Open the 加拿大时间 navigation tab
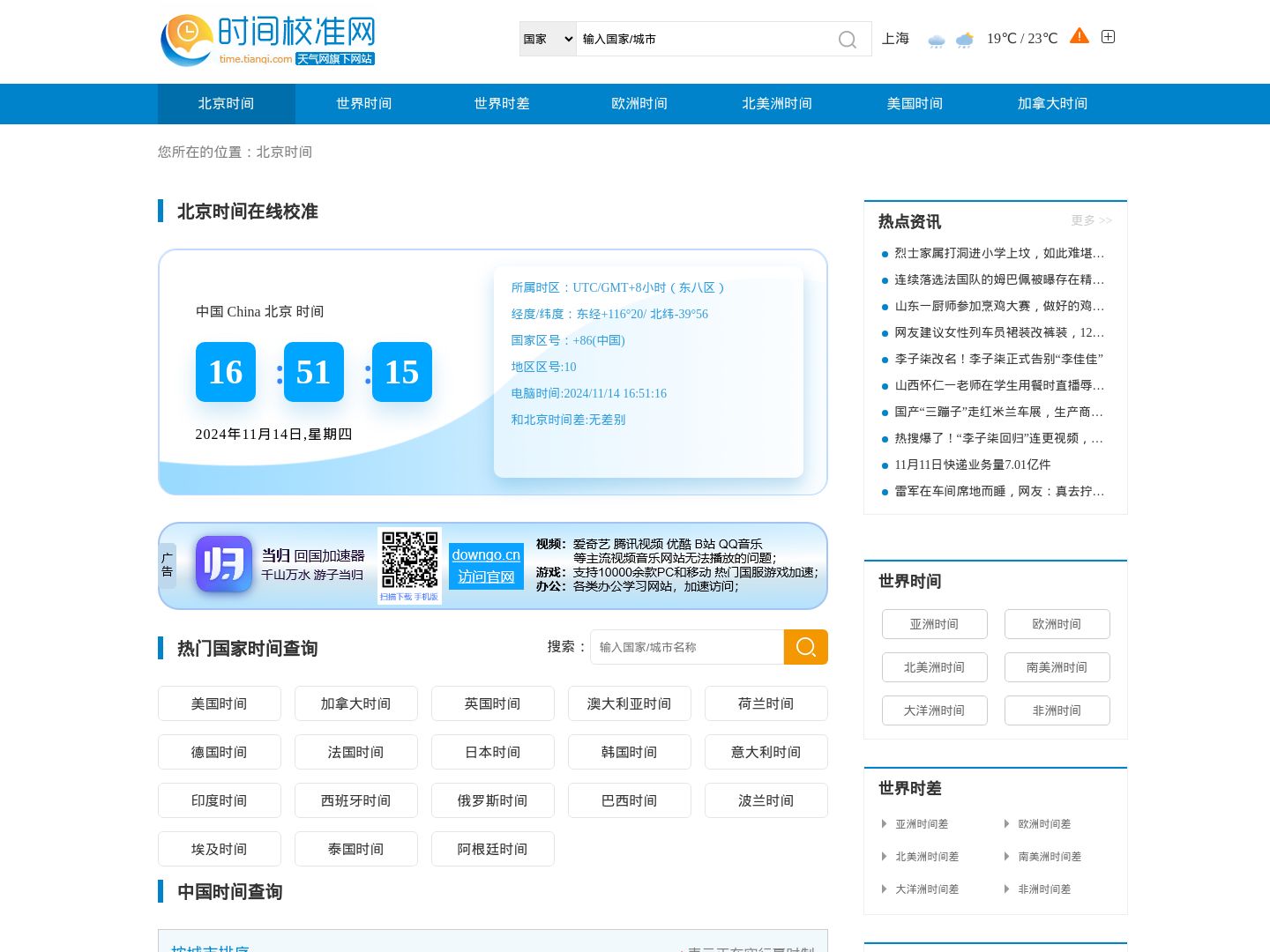This screenshot has height=952, width=1270. point(1052,104)
